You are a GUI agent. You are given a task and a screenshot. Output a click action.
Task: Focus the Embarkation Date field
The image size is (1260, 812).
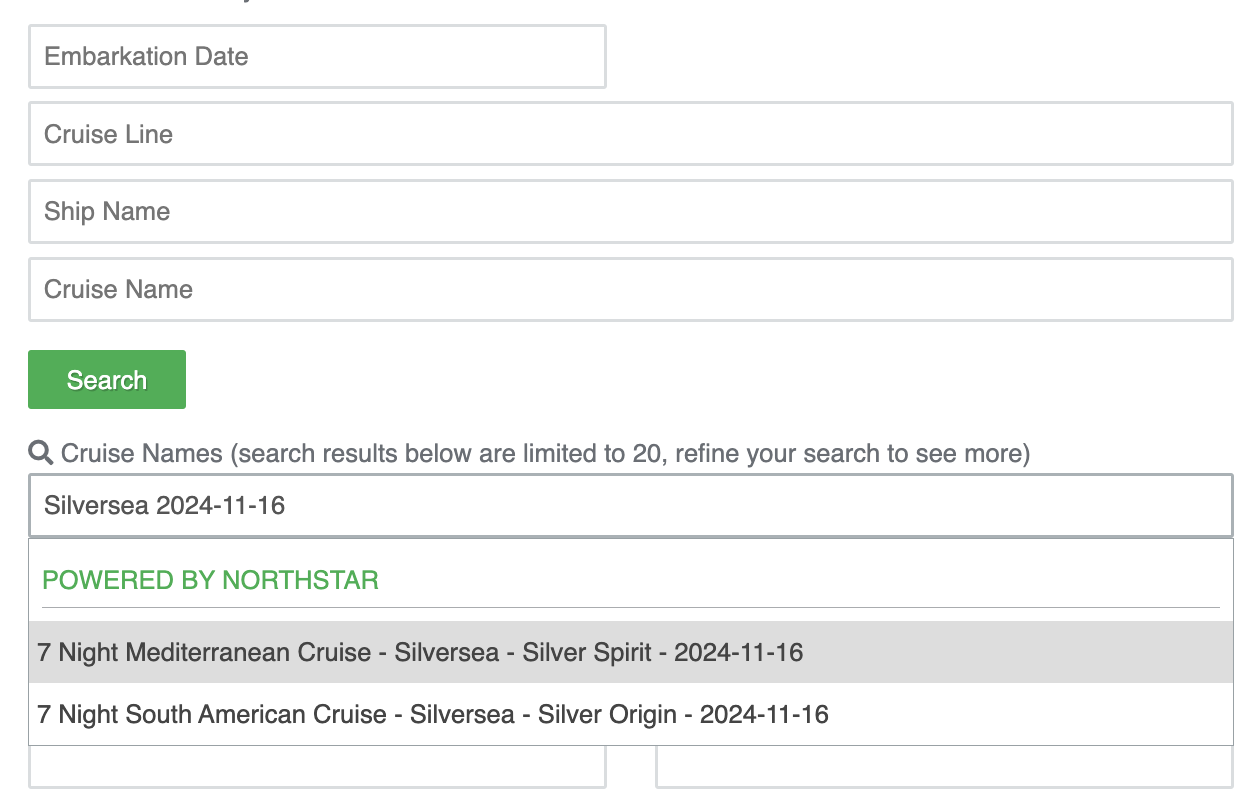click(x=317, y=57)
